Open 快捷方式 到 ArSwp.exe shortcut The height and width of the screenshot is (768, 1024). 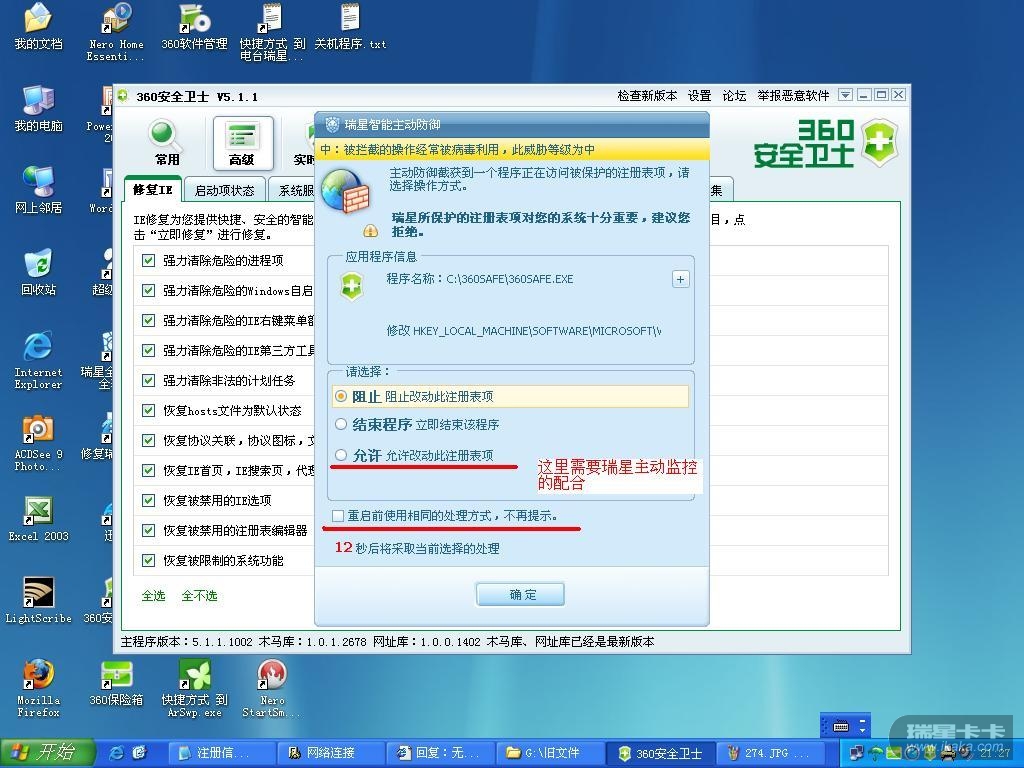coord(194,688)
